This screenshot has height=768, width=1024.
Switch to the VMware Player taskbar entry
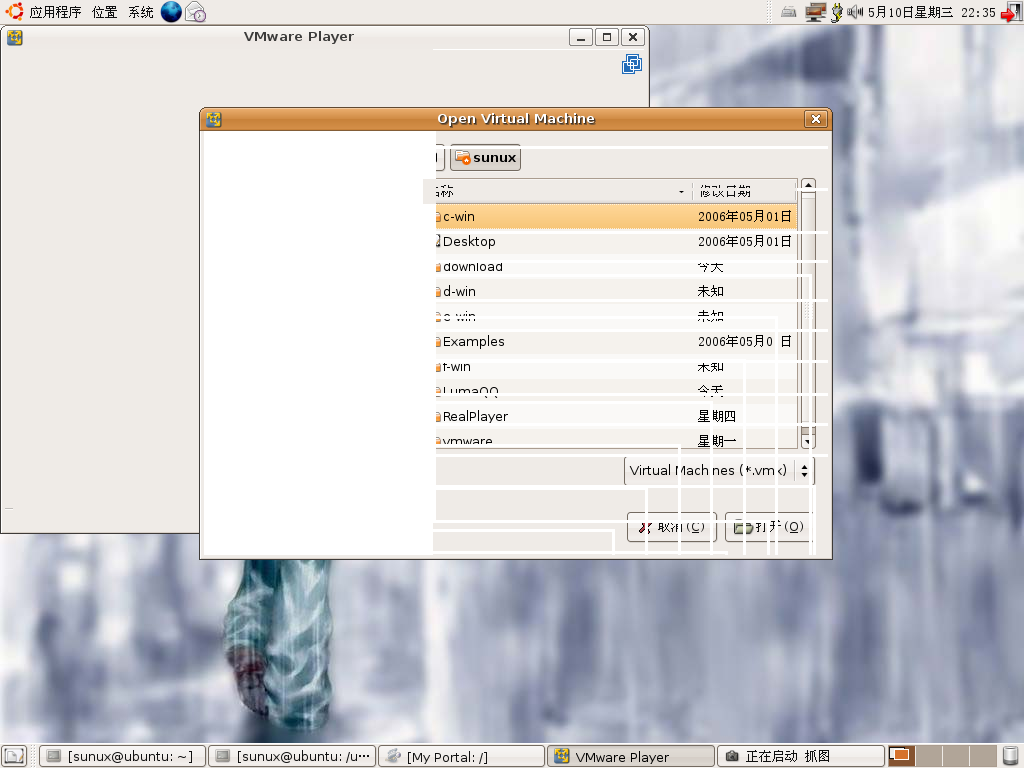630,756
